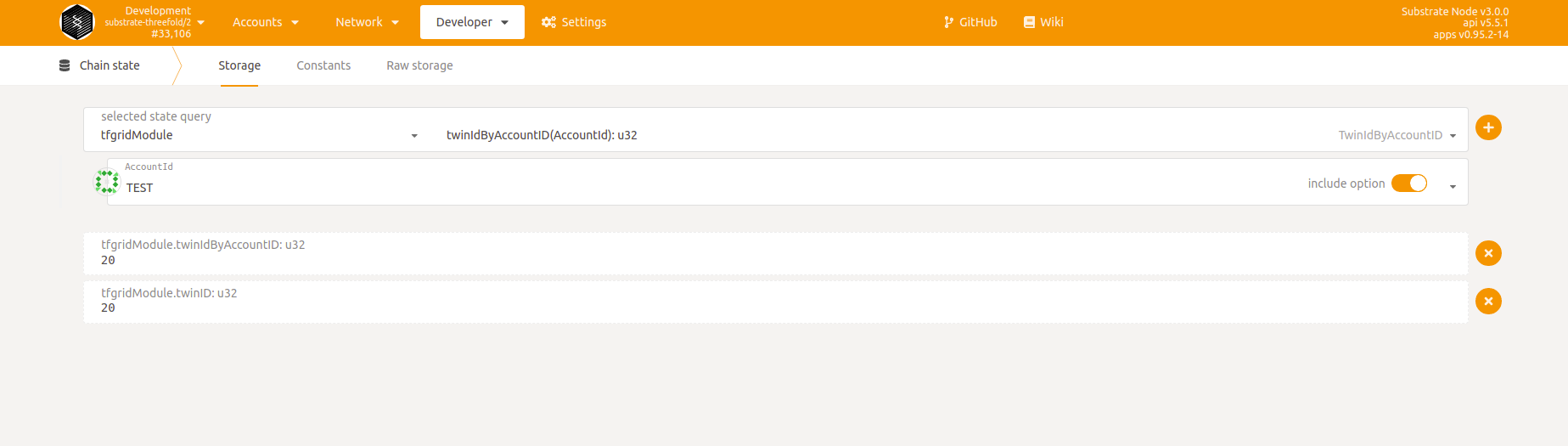Click the orange plus add-query button
The height and width of the screenshot is (446, 1568).
click(1488, 127)
